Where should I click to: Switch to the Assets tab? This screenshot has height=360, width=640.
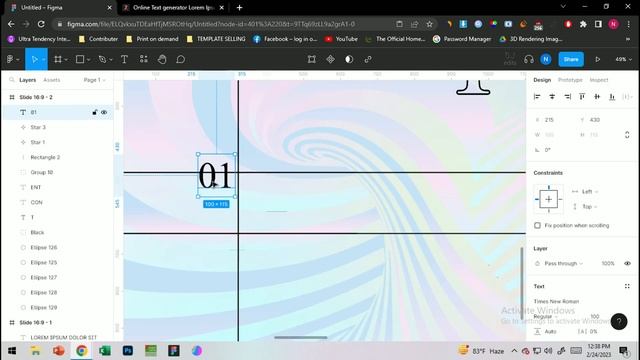pyautogui.click(x=51, y=80)
